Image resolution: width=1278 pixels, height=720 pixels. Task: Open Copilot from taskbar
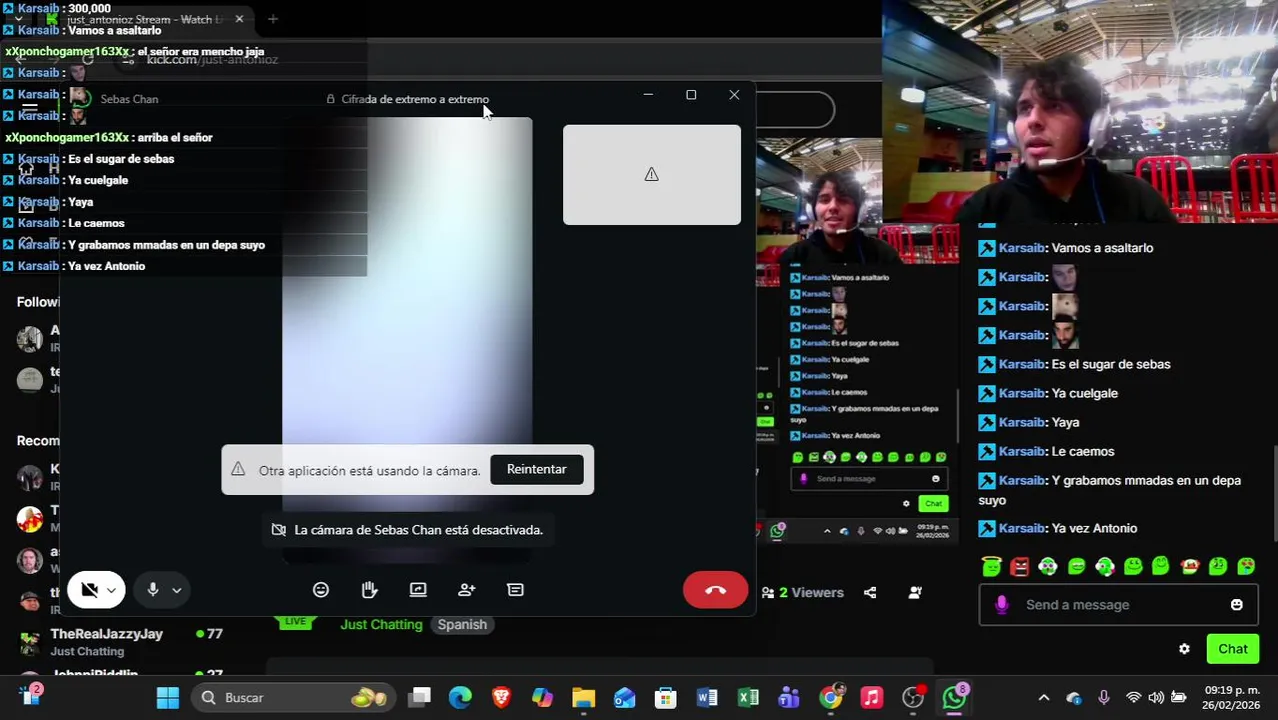[542, 698]
